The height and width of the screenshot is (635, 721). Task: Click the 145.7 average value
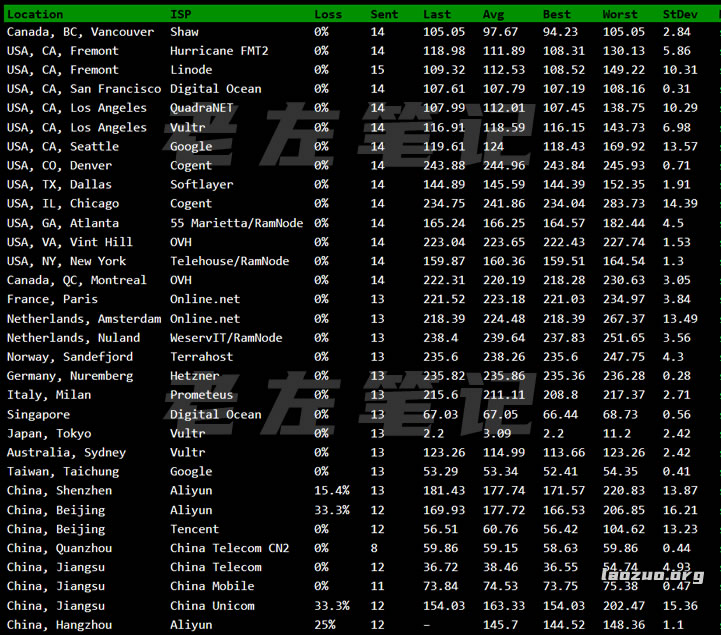(x=500, y=625)
